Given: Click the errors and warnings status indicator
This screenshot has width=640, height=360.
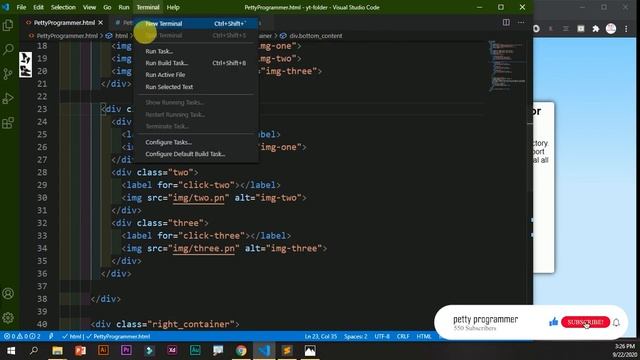Looking at the screenshot, I should (x=22, y=336).
